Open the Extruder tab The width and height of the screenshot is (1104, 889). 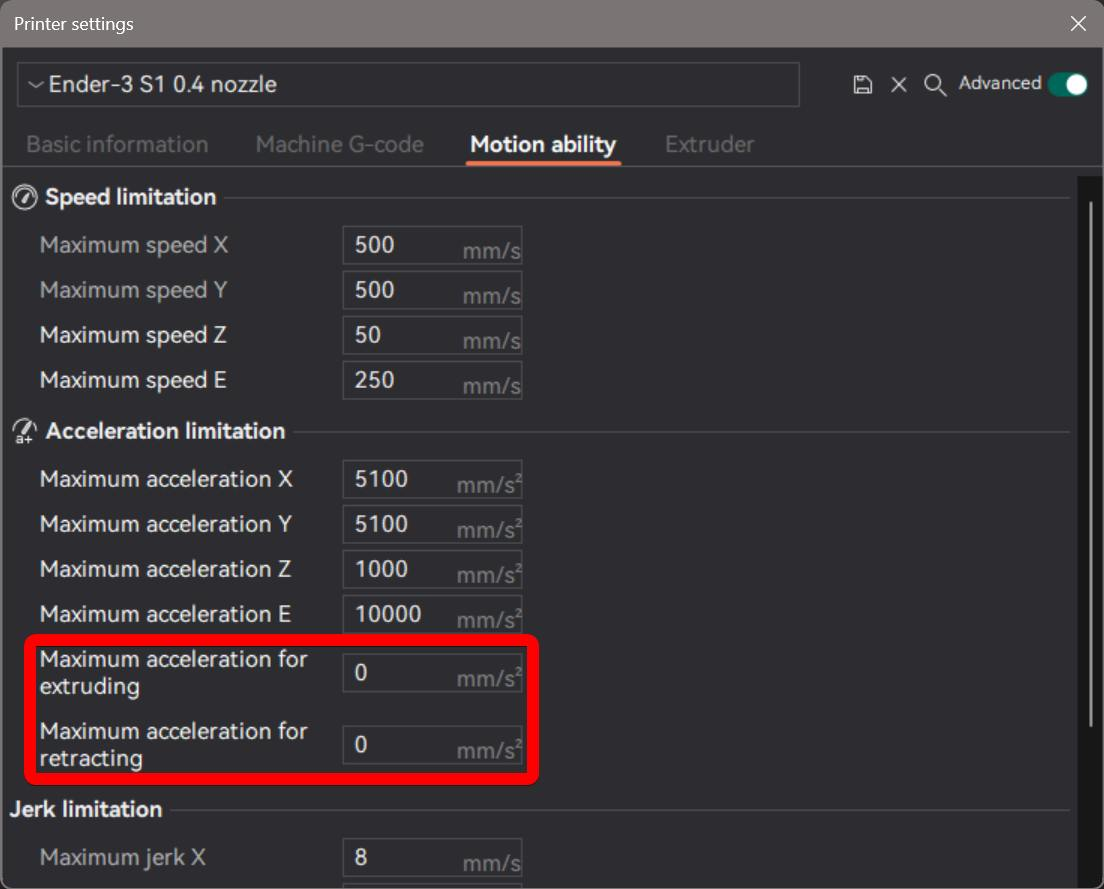pos(709,144)
